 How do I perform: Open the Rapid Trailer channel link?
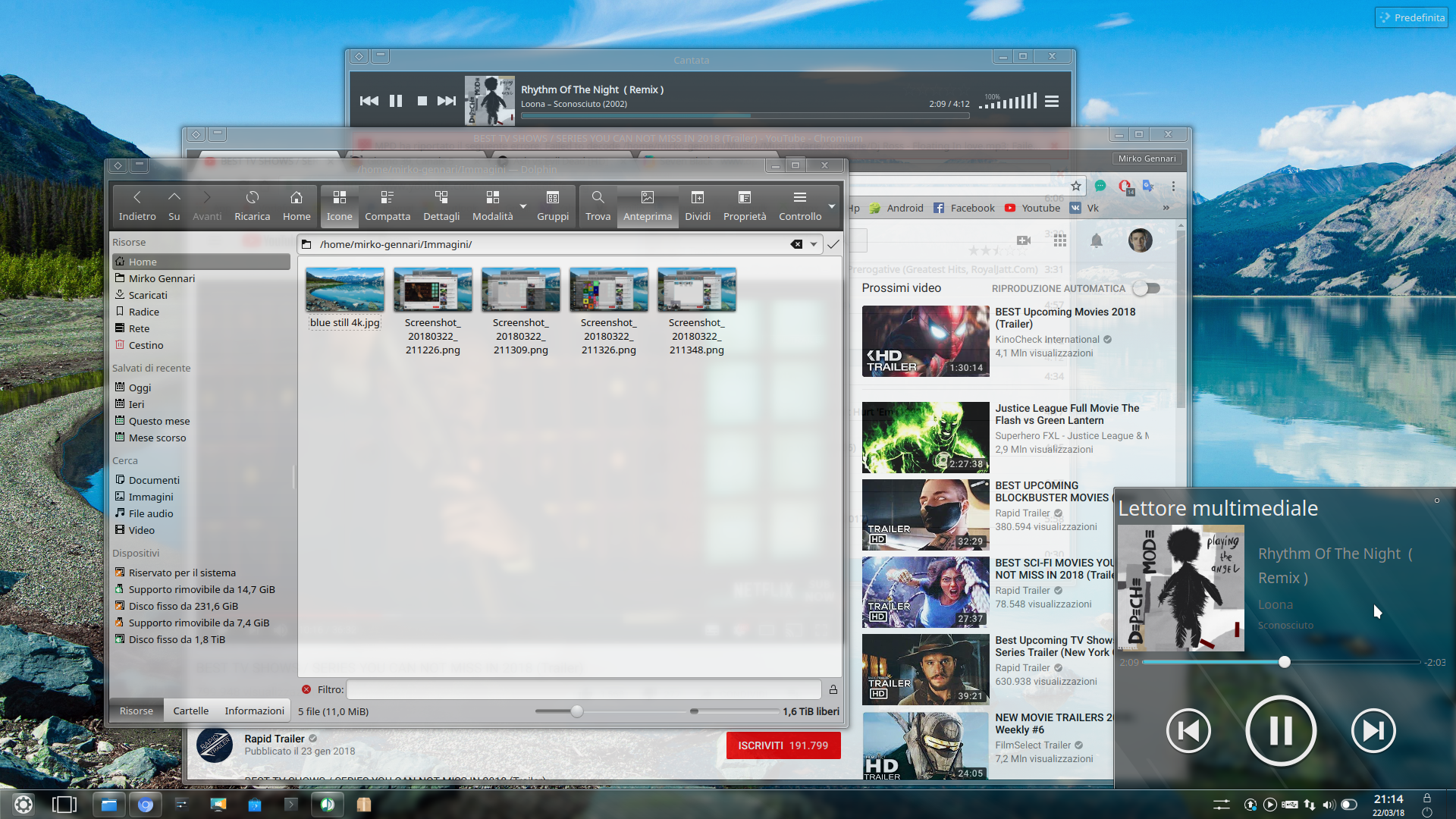click(275, 739)
